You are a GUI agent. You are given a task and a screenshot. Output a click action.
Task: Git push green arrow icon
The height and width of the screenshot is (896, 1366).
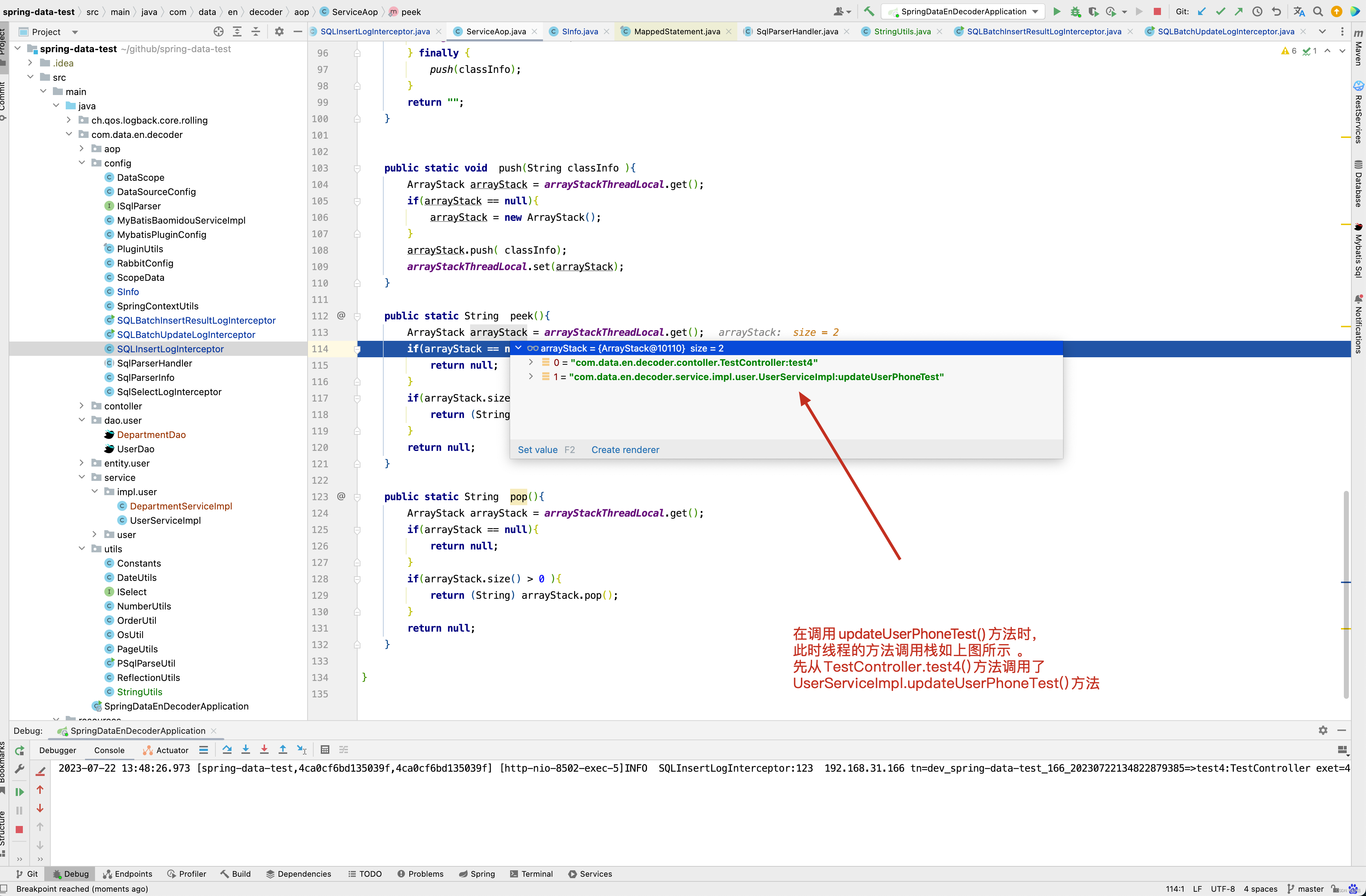(1238, 11)
